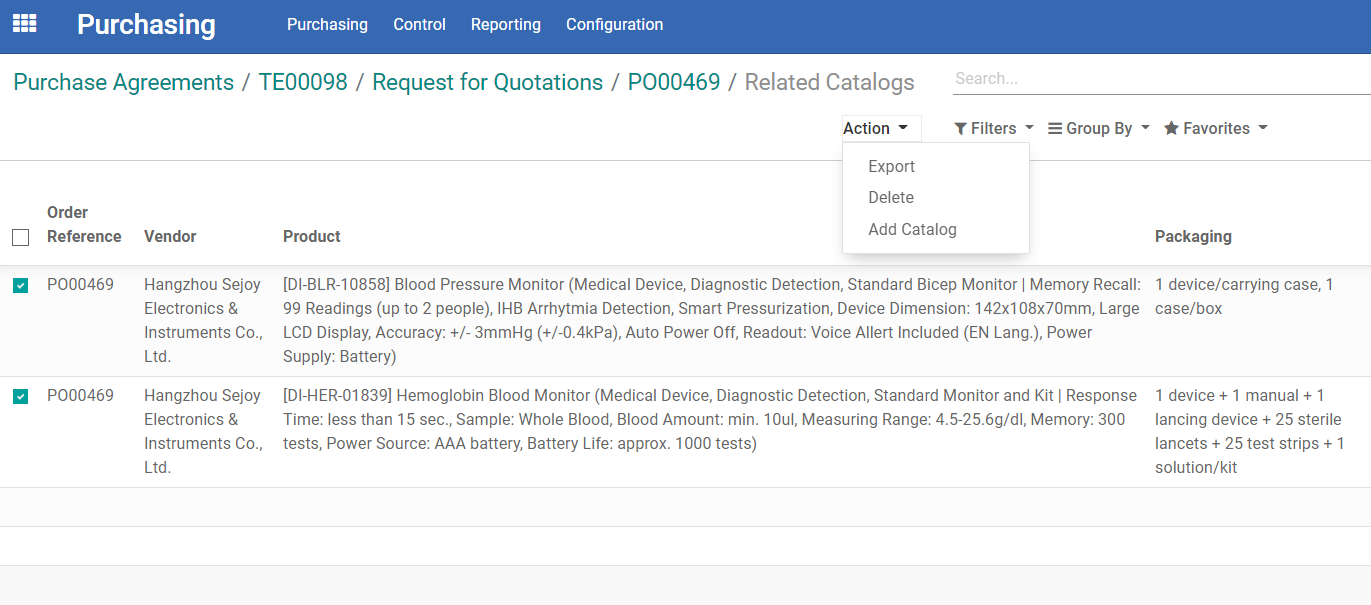Open the apps grid menu icon

(x=24, y=23)
